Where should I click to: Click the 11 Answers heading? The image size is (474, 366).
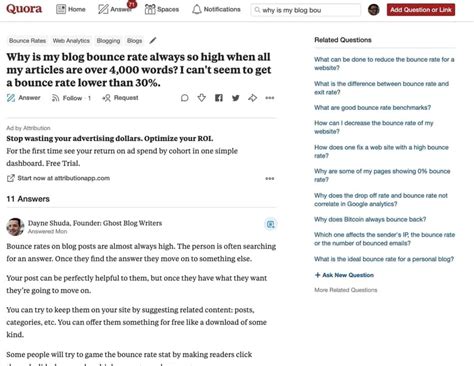point(28,199)
